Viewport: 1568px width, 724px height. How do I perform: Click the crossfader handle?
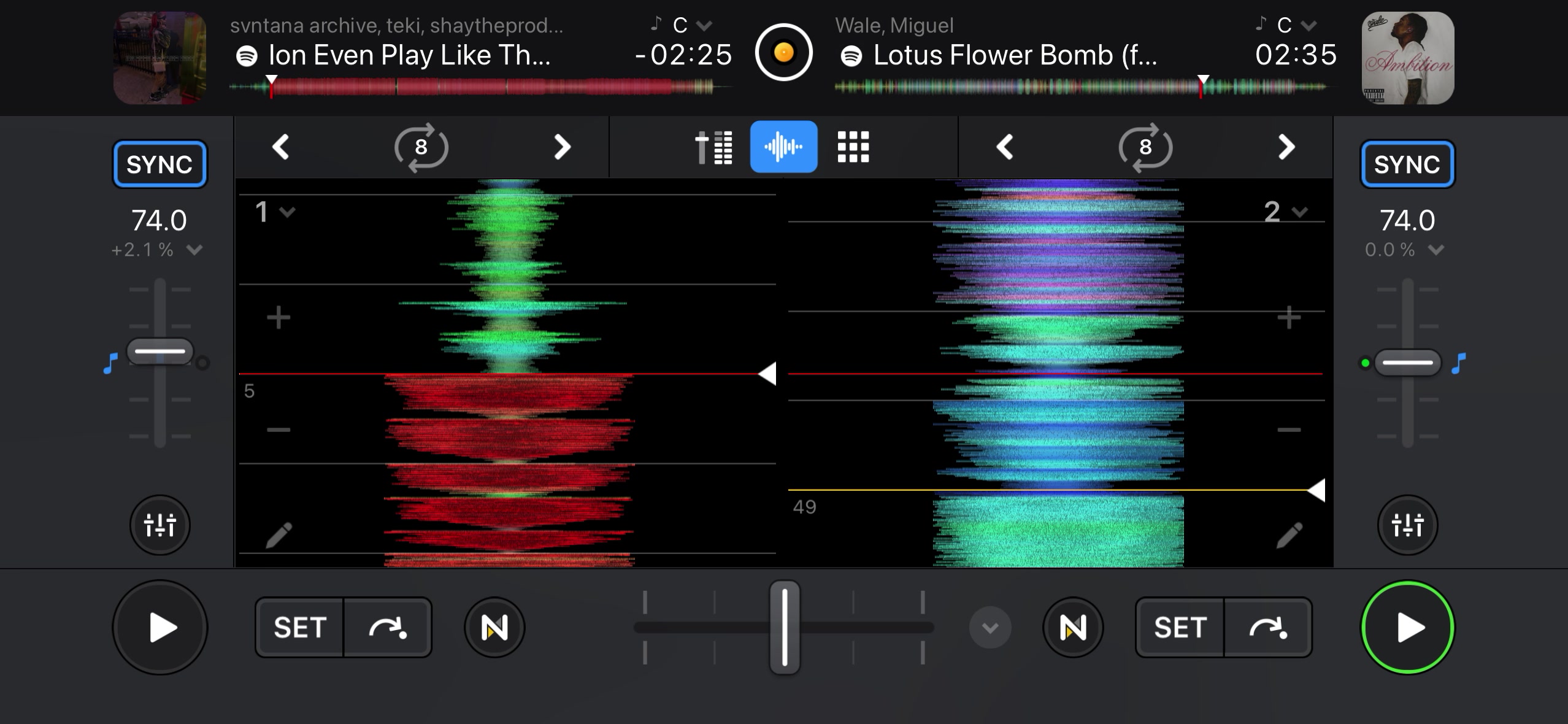click(784, 627)
